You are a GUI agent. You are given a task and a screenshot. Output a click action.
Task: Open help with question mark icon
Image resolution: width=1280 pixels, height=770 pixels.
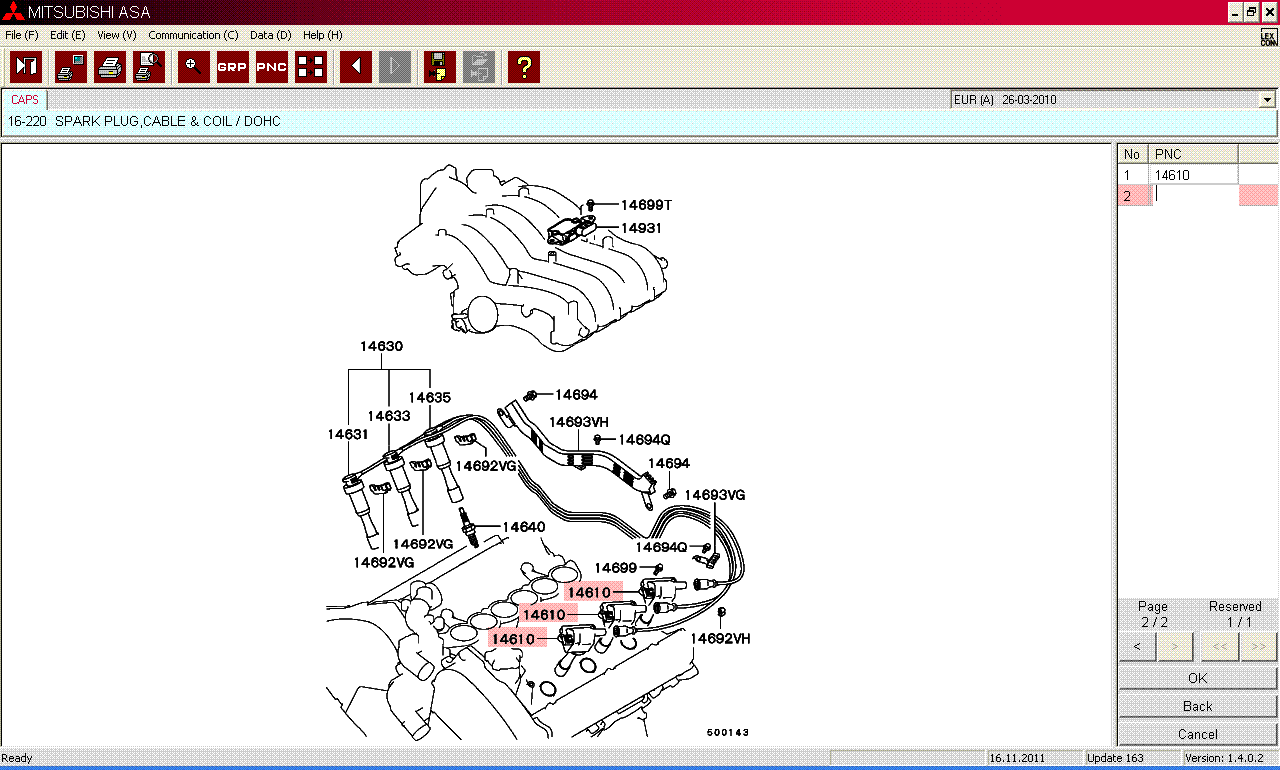[x=523, y=67]
